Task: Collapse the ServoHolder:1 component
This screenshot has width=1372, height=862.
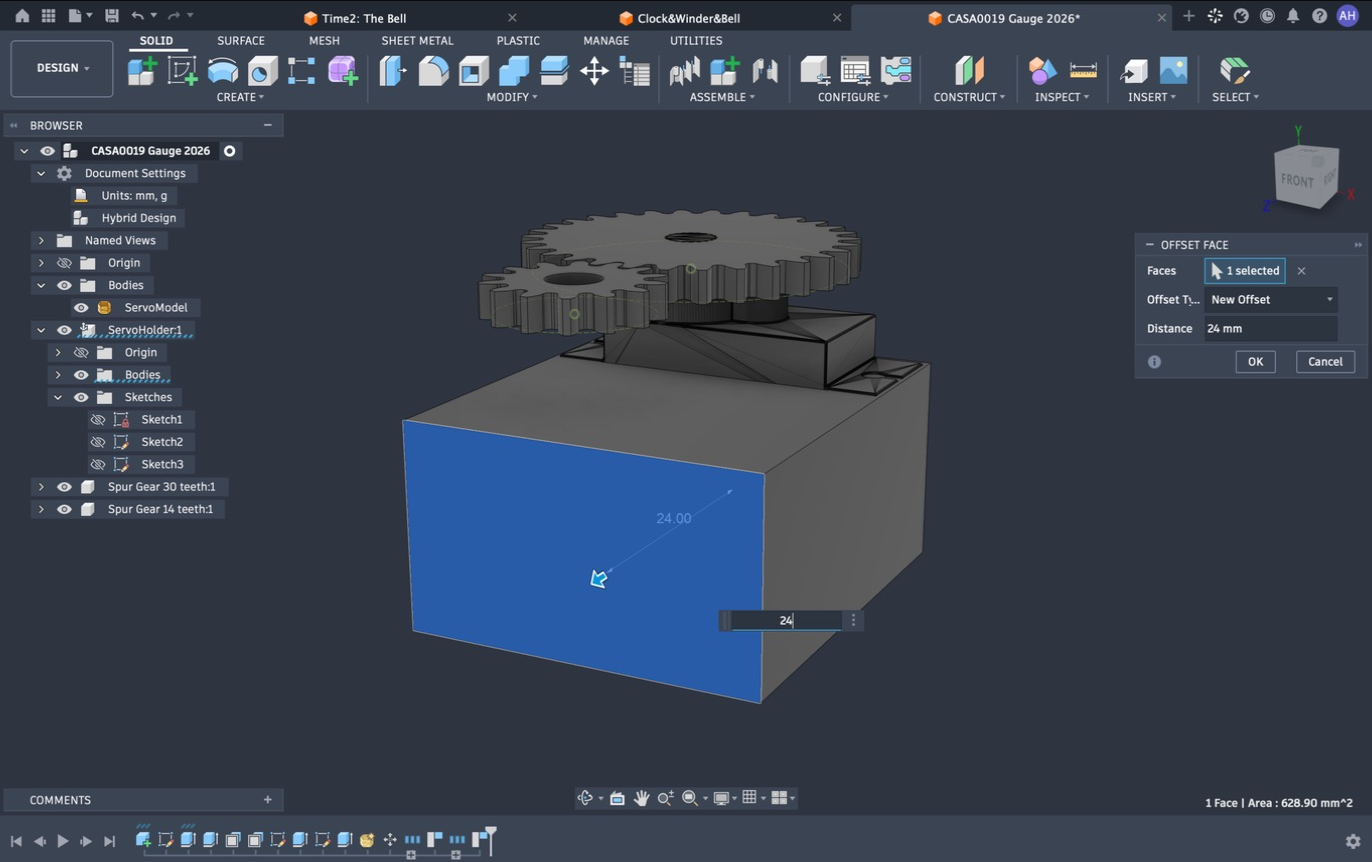Action: point(41,330)
